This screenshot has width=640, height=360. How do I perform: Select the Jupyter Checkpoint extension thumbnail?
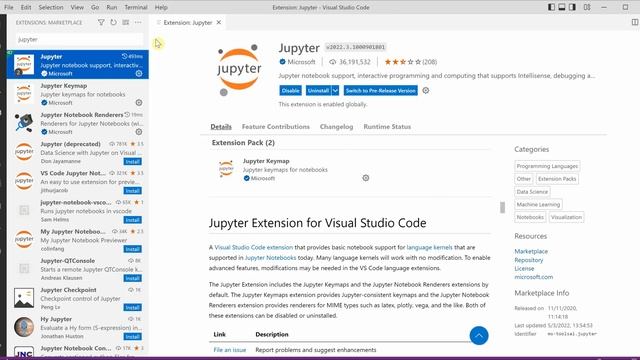[24, 298]
